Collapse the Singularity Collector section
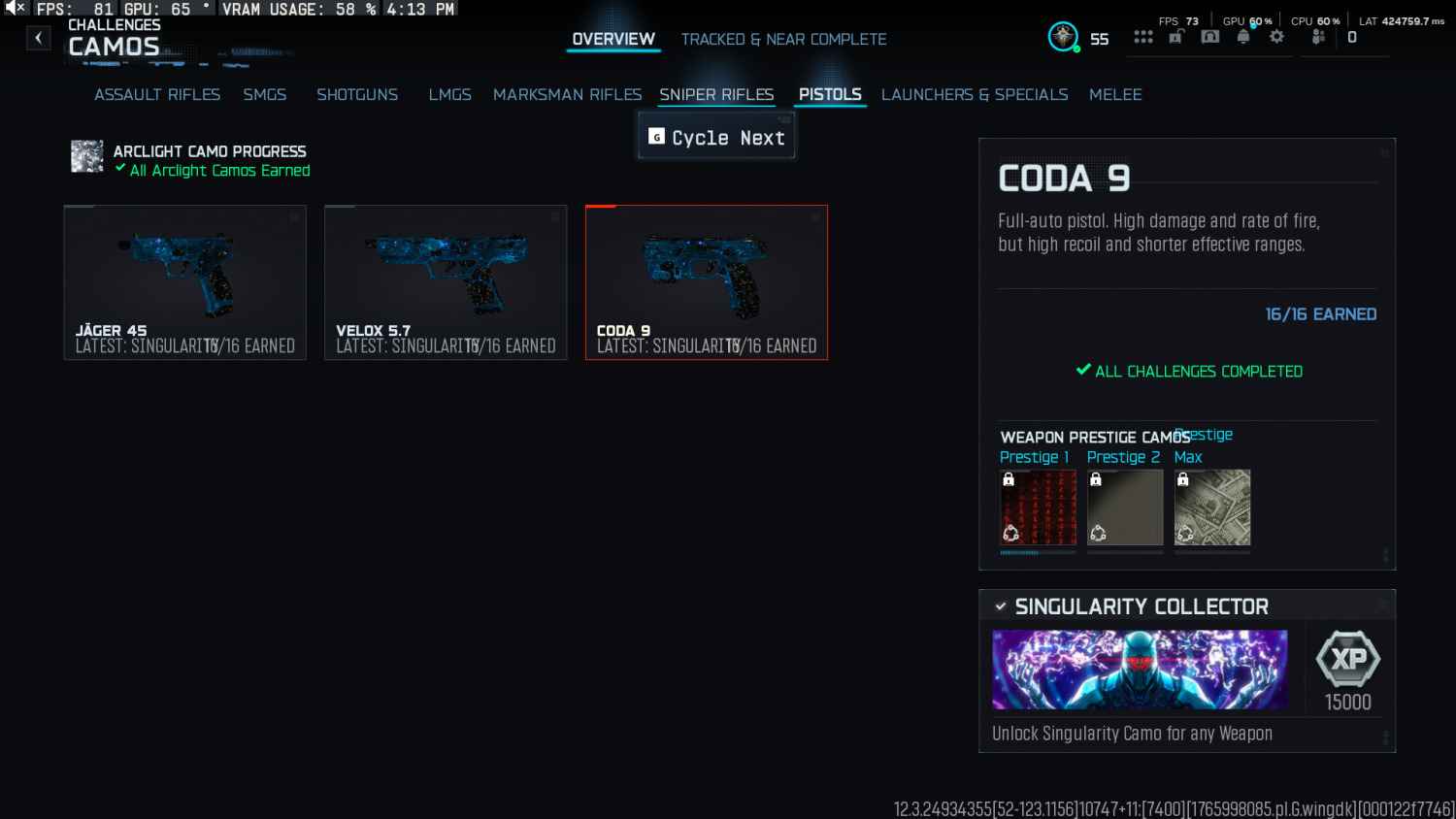The image size is (1456, 819). pos(1001,606)
